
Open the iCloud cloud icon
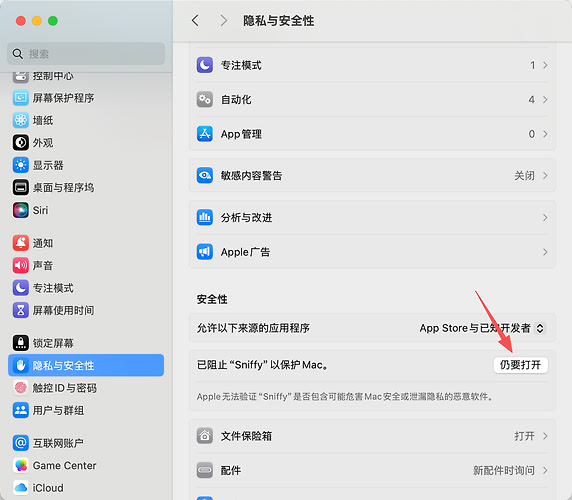click(x=21, y=488)
